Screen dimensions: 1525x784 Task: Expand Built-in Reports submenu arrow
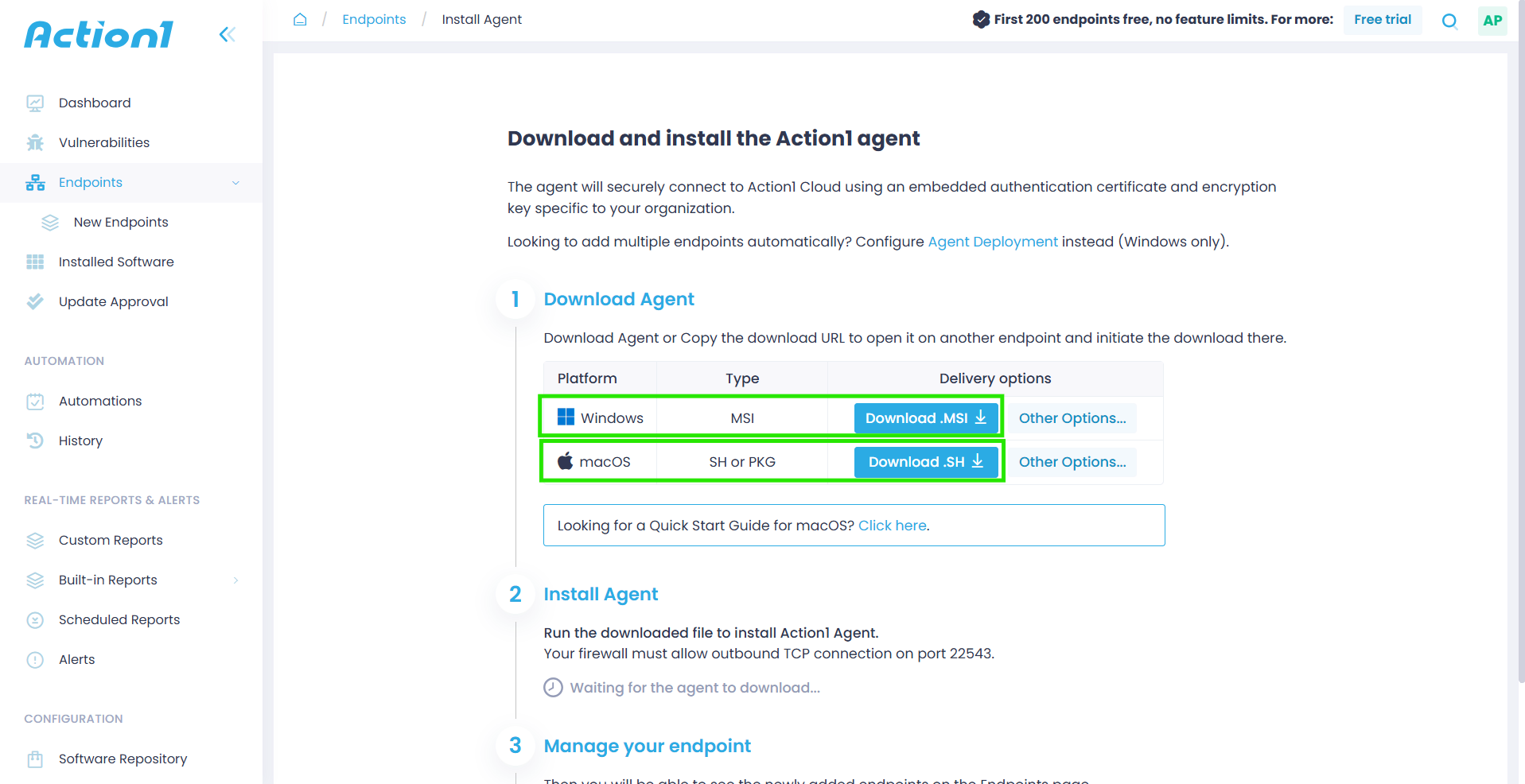pos(235,580)
